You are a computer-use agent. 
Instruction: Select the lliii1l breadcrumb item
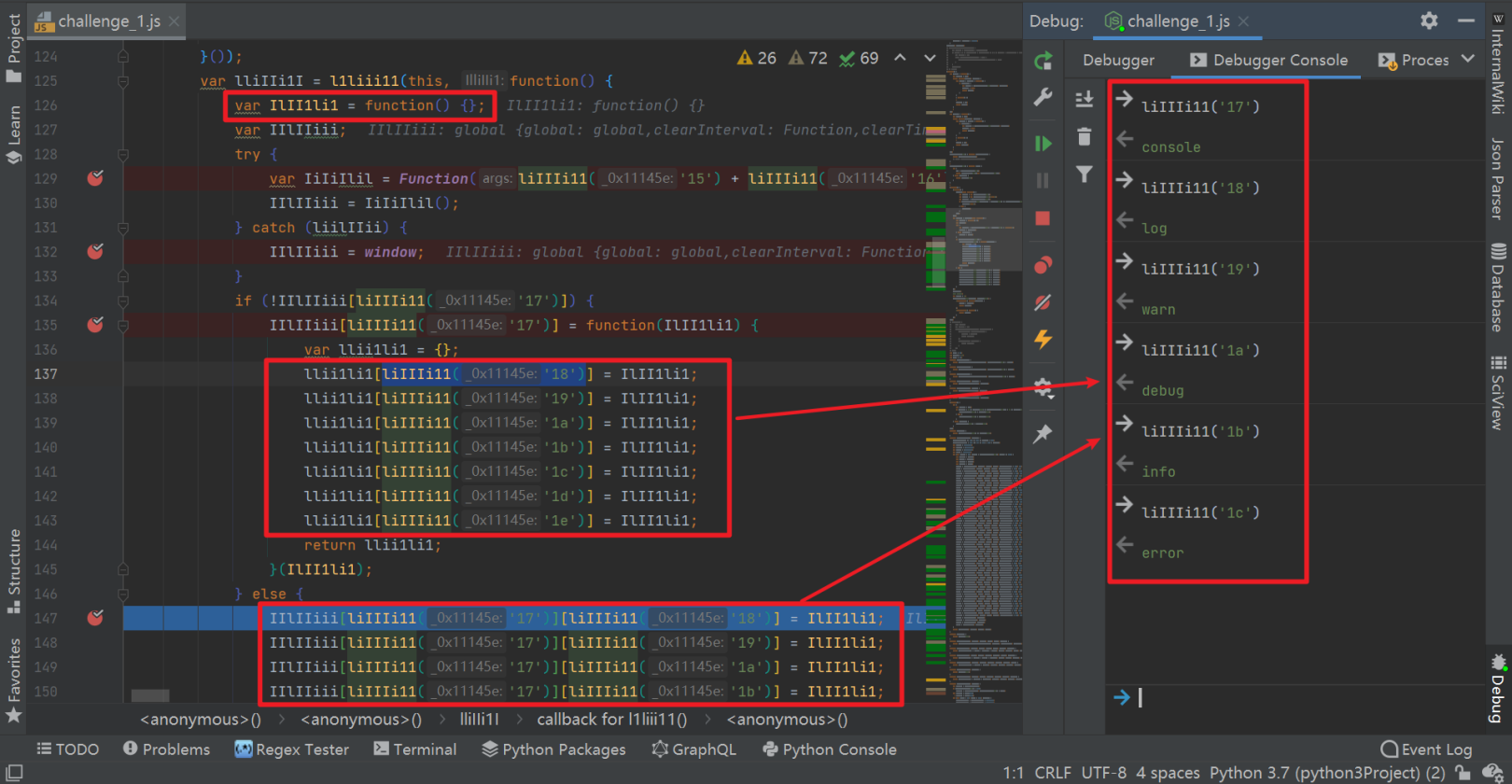pos(480,720)
